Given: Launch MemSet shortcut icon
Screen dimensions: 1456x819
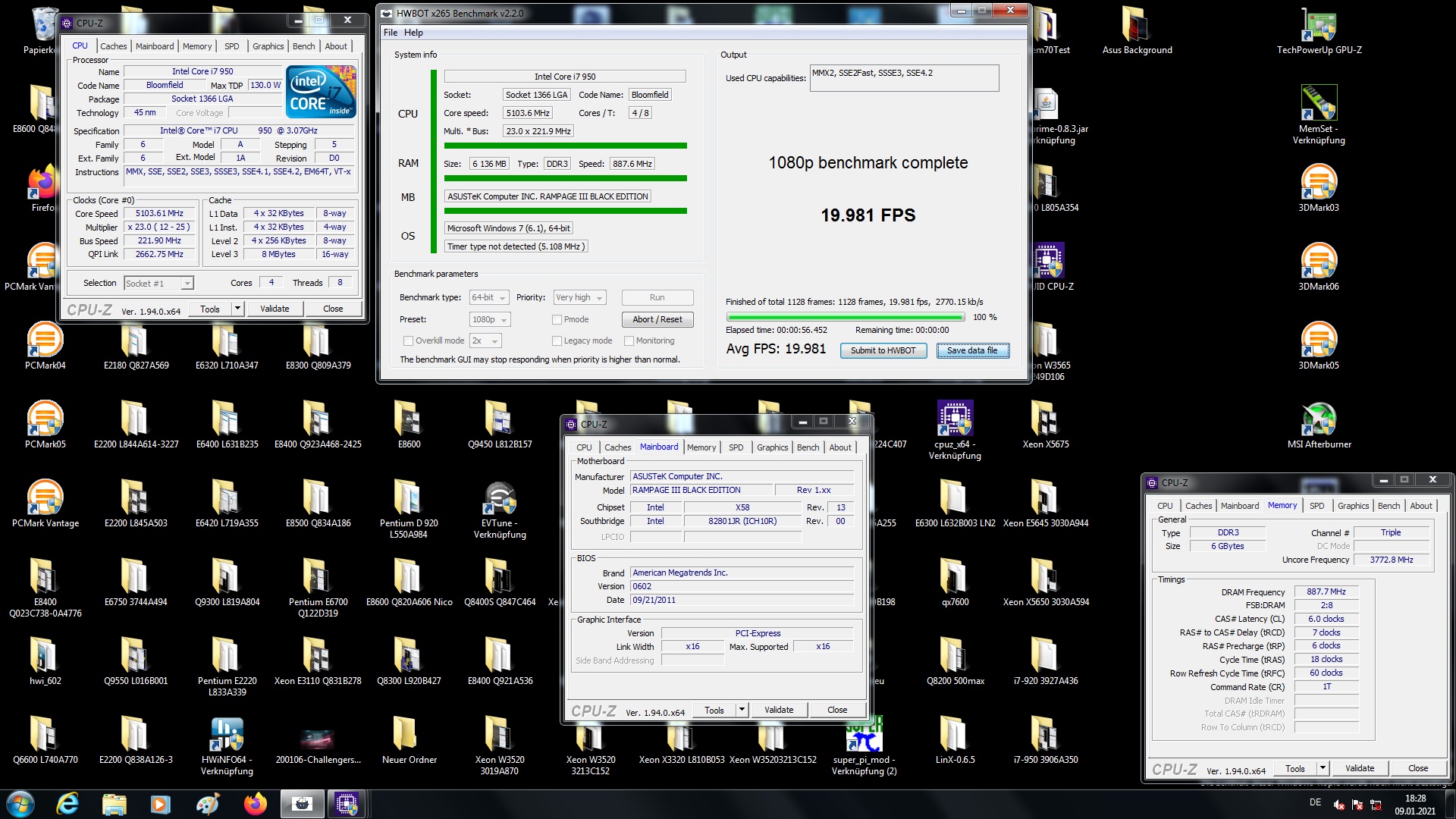Looking at the screenshot, I should (1319, 114).
